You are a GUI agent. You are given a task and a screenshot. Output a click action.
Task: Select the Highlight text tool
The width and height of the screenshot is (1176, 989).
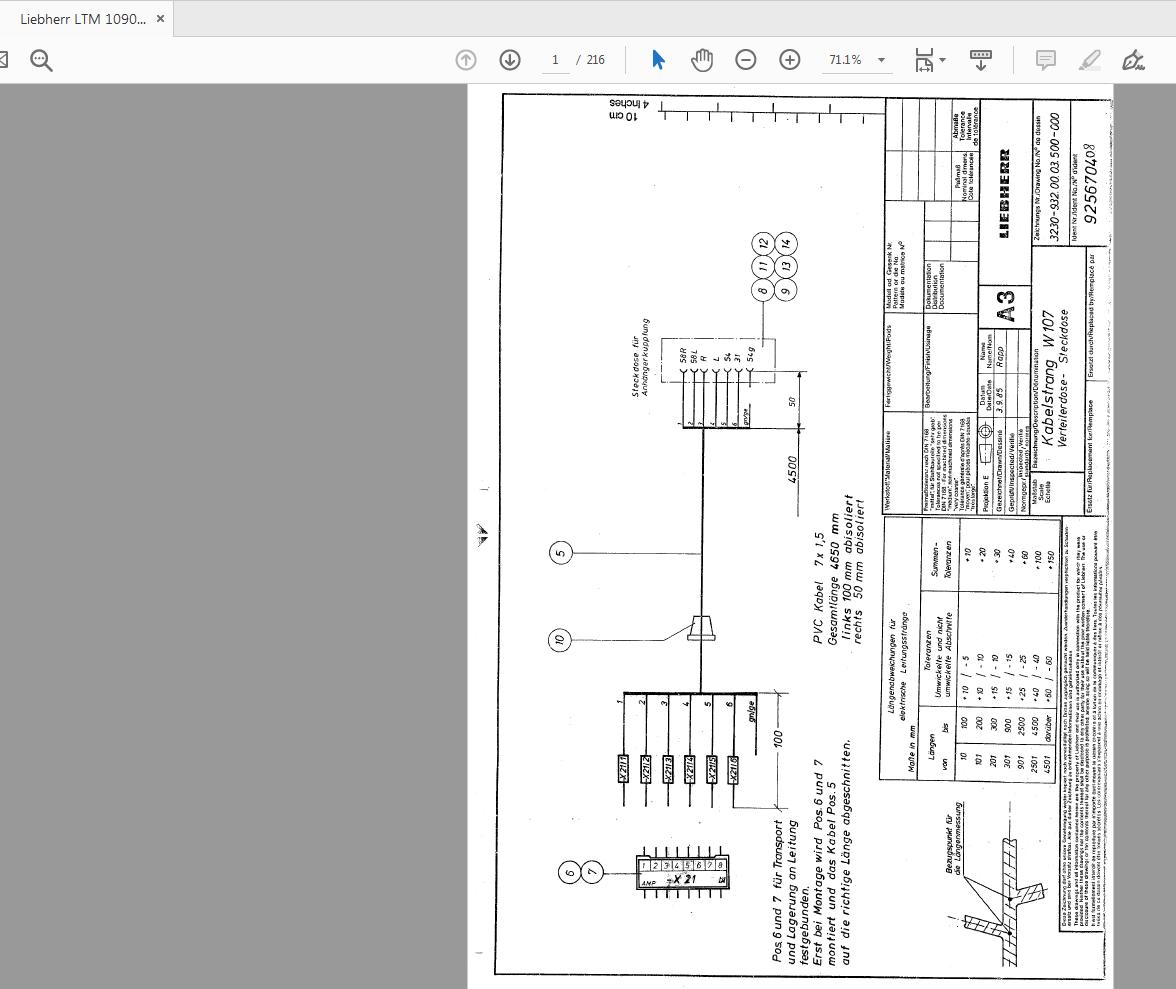pos(1090,60)
